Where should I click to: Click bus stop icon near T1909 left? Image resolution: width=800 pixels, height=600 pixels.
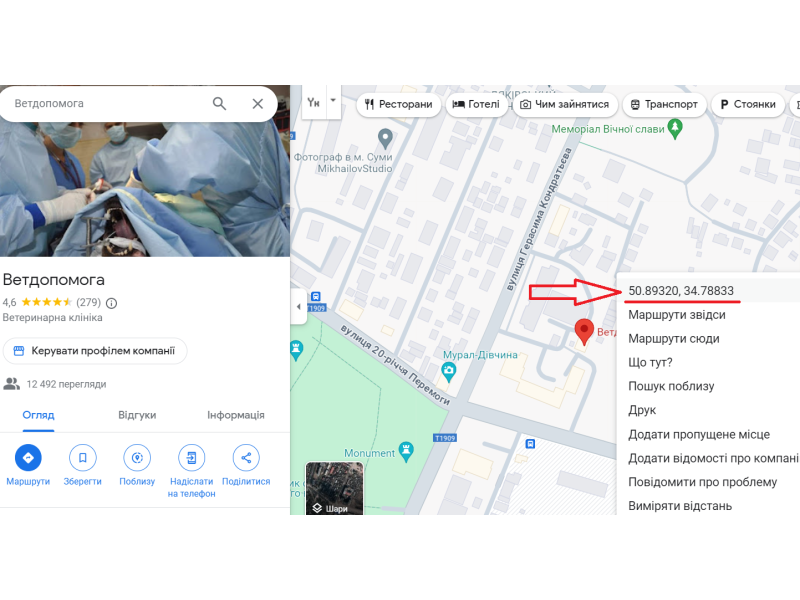click(x=316, y=296)
